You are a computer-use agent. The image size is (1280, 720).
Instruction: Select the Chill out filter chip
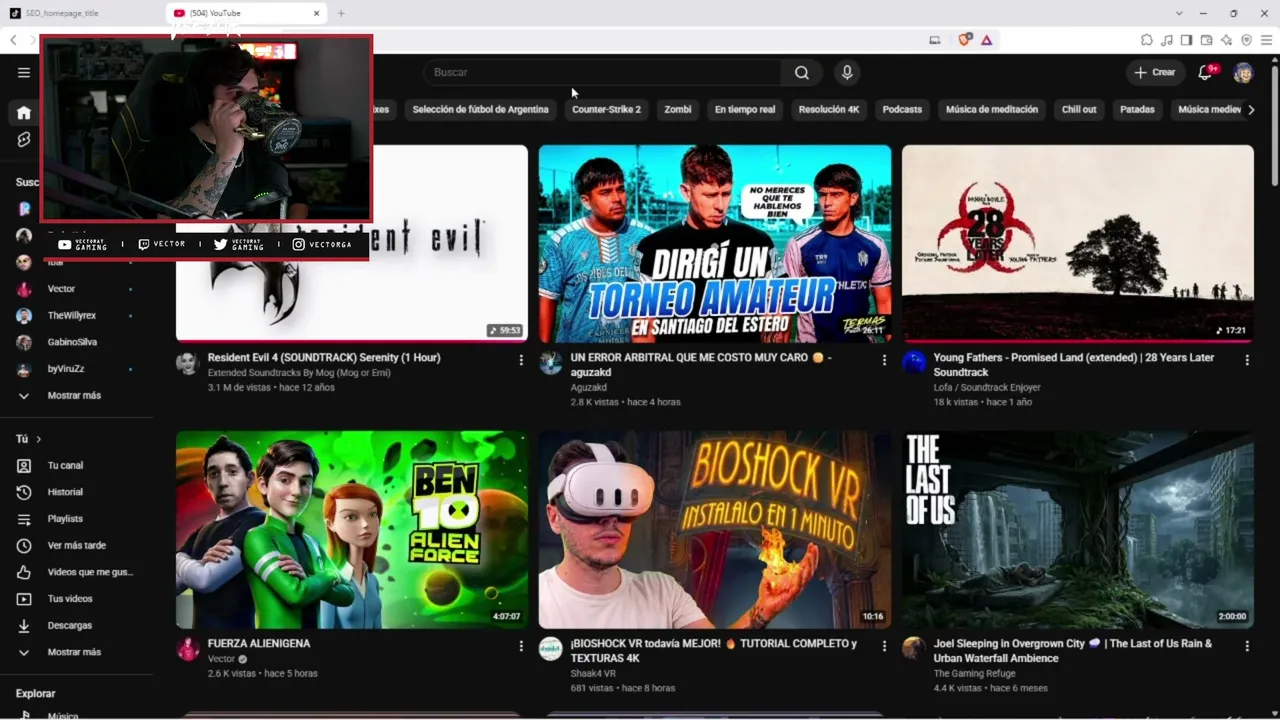1079,110
